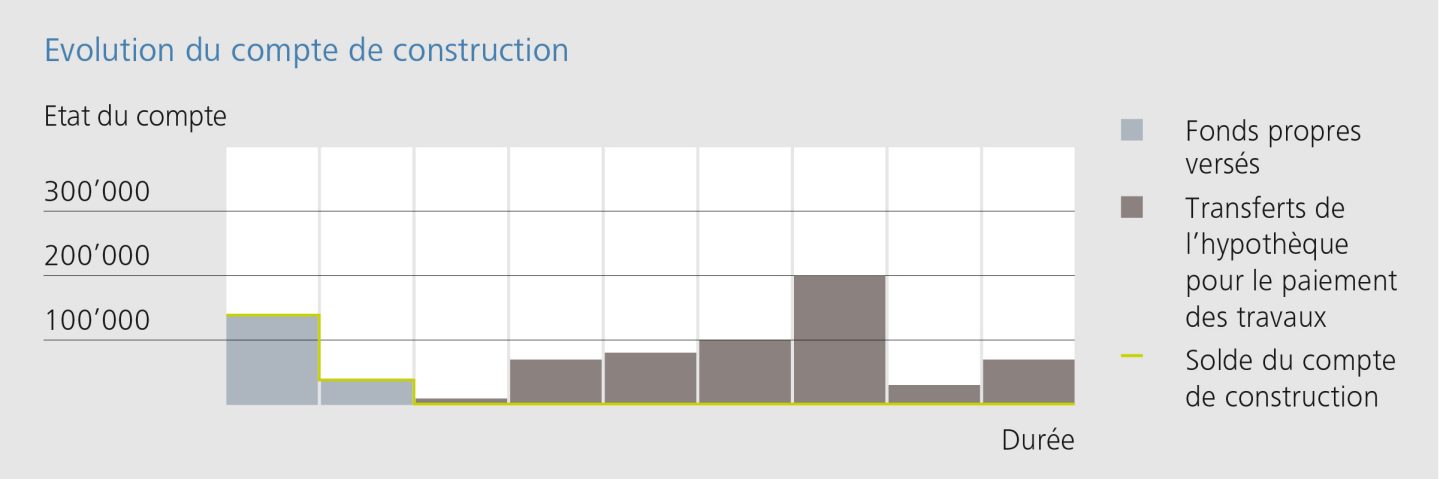The width and height of the screenshot is (1440, 479).
Task: Click the dark bar reaching the 100'000 line
Action: tap(745, 372)
